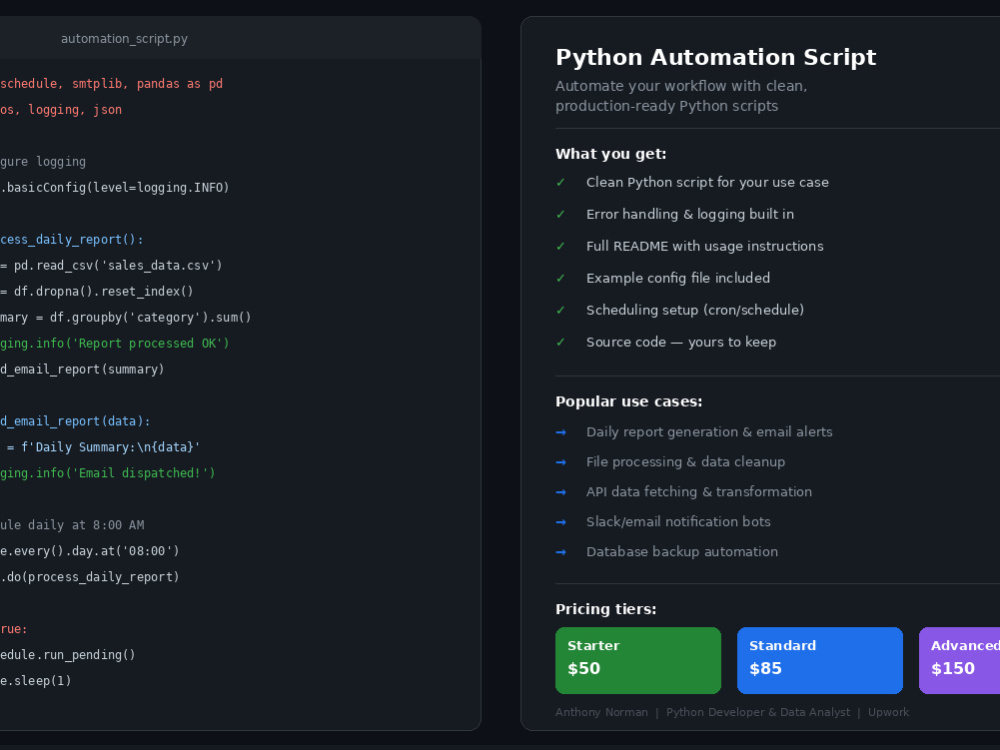
Task: Click comment 'ule daily at 8:00 AM'
Action: pyautogui.click(x=72, y=525)
